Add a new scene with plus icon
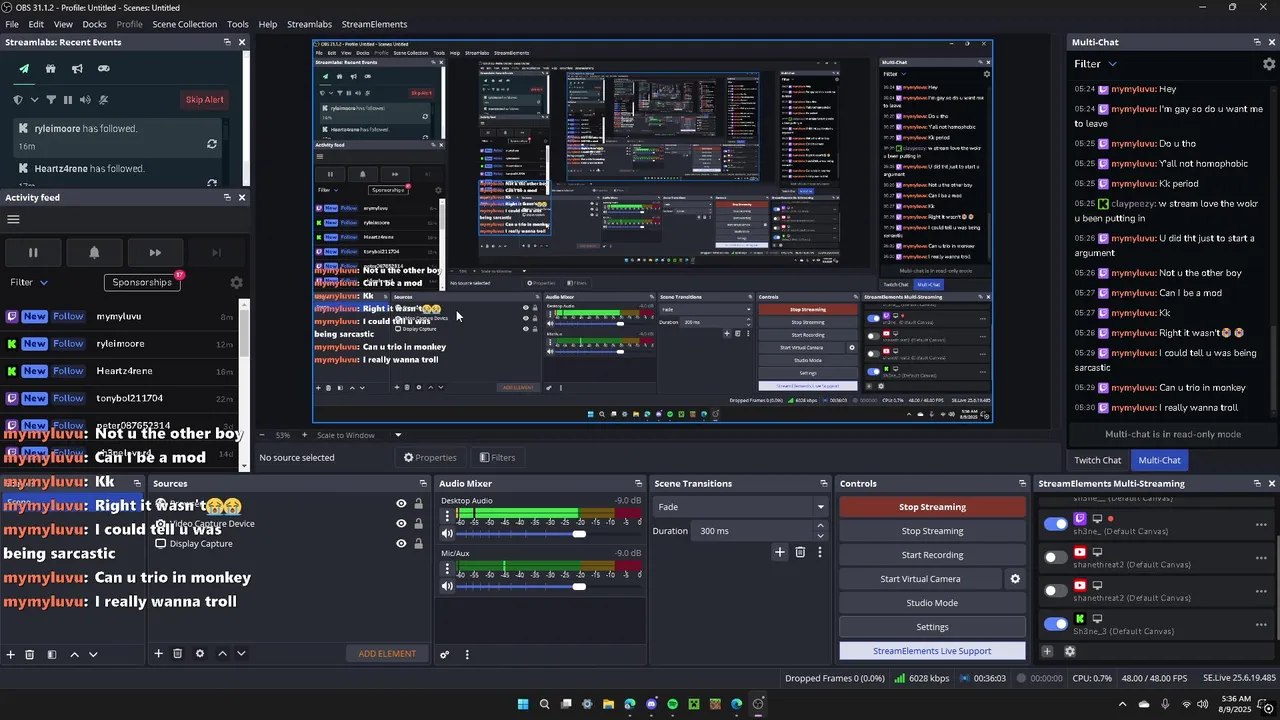The image size is (1280, 720). pyautogui.click(x=11, y=655)
